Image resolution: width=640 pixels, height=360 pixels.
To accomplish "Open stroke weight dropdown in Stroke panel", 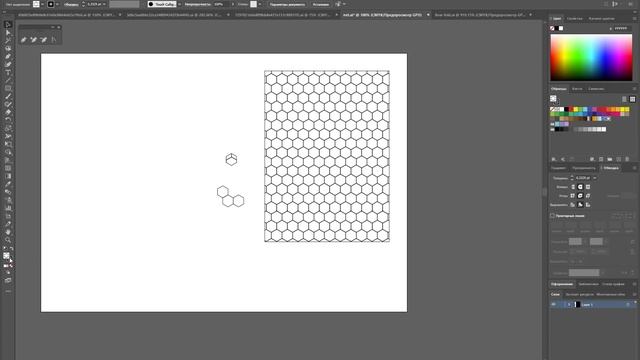I will pyautogui.click(x=595, y=178).
